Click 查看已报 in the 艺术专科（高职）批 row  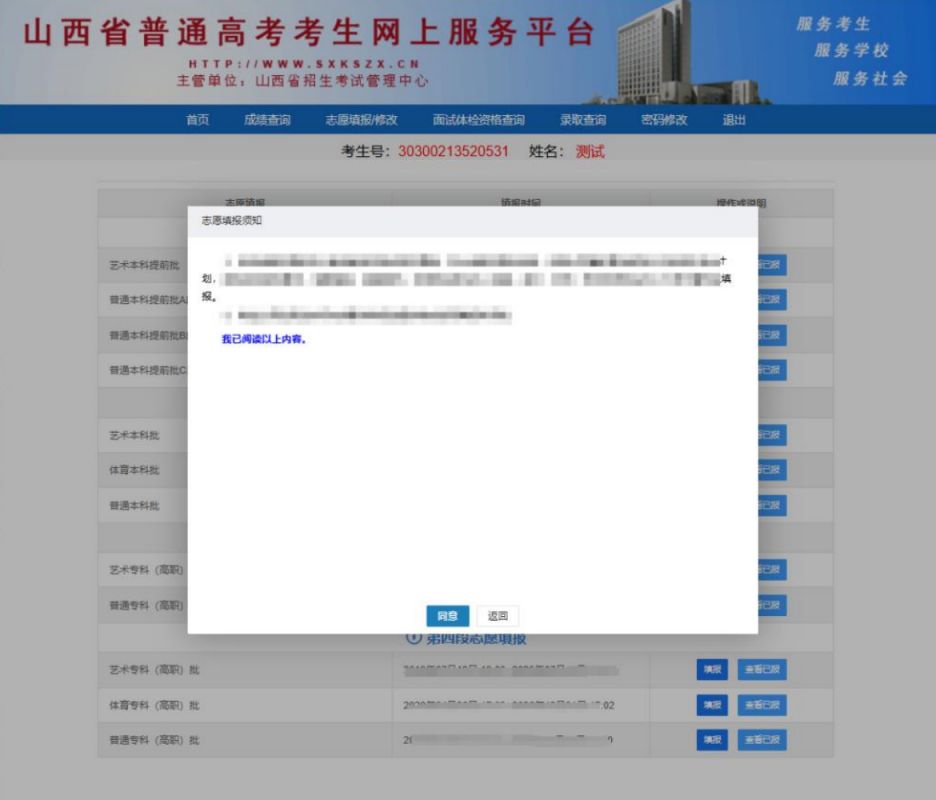point(762,669)
